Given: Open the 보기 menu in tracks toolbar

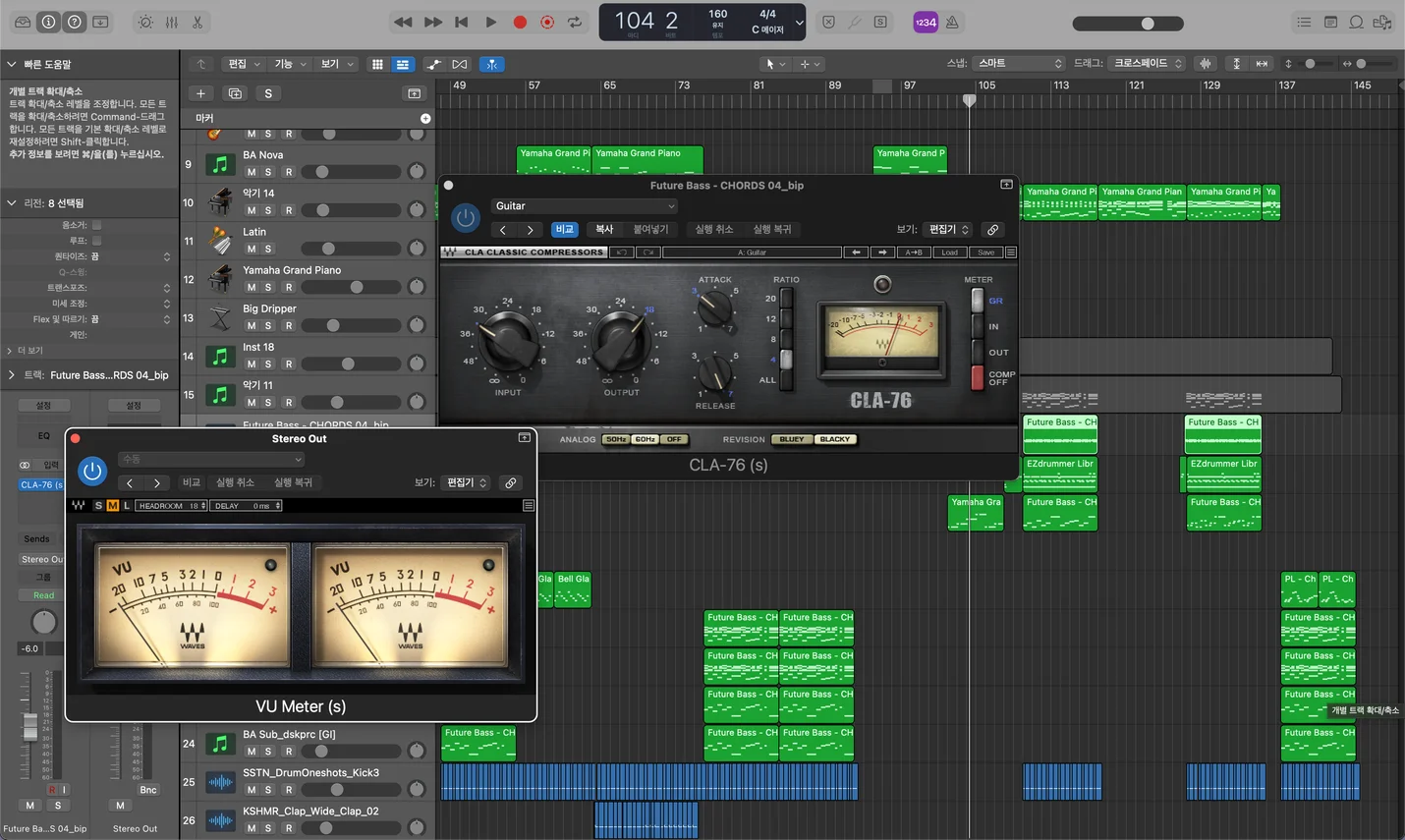Looking at the screenshot, I should [x=336, y=64].
